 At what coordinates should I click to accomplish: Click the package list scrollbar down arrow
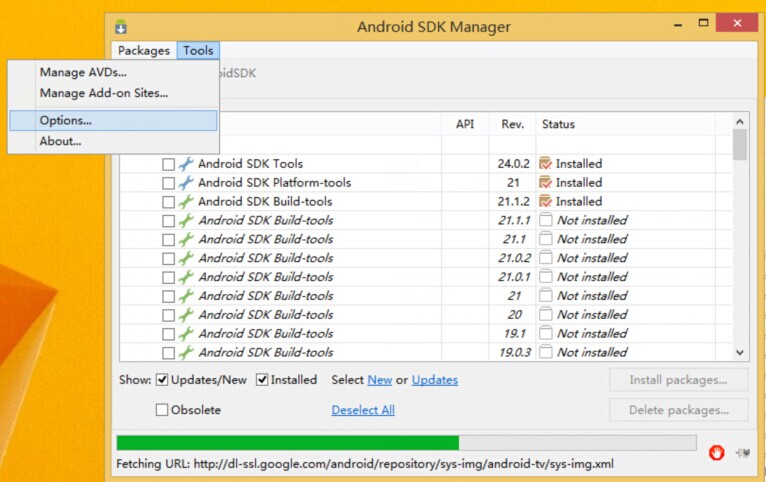(x=740, y=352)
